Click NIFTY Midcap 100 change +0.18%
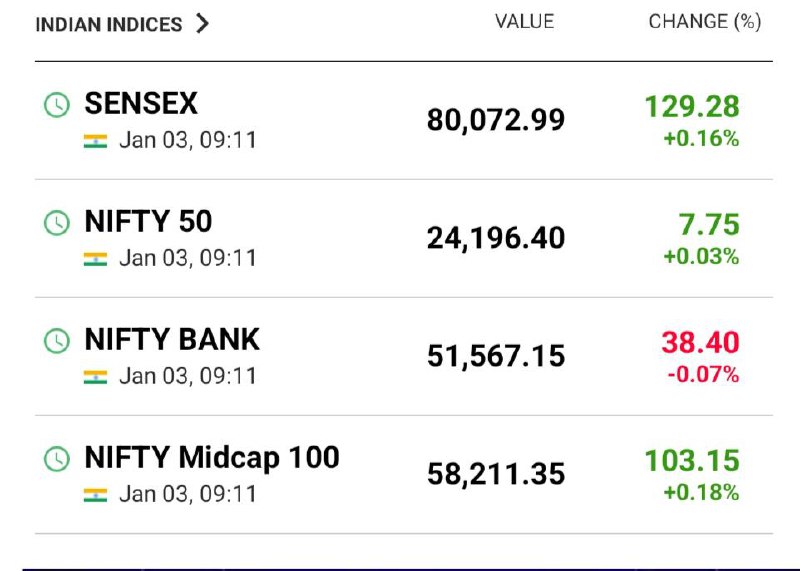Screen dimensions: 800x571 click(702, 492)
